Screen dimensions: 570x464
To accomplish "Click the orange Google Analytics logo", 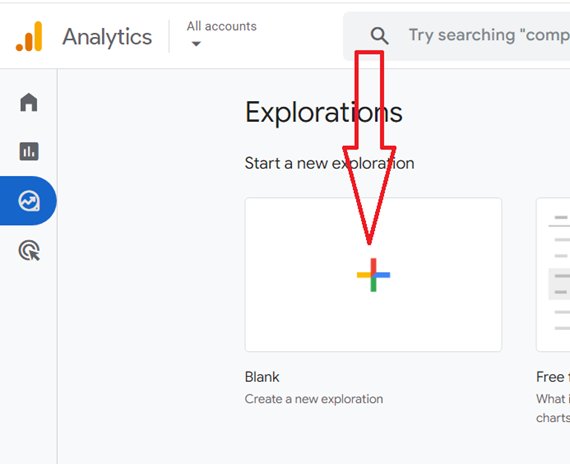I will tap(29, 36).
